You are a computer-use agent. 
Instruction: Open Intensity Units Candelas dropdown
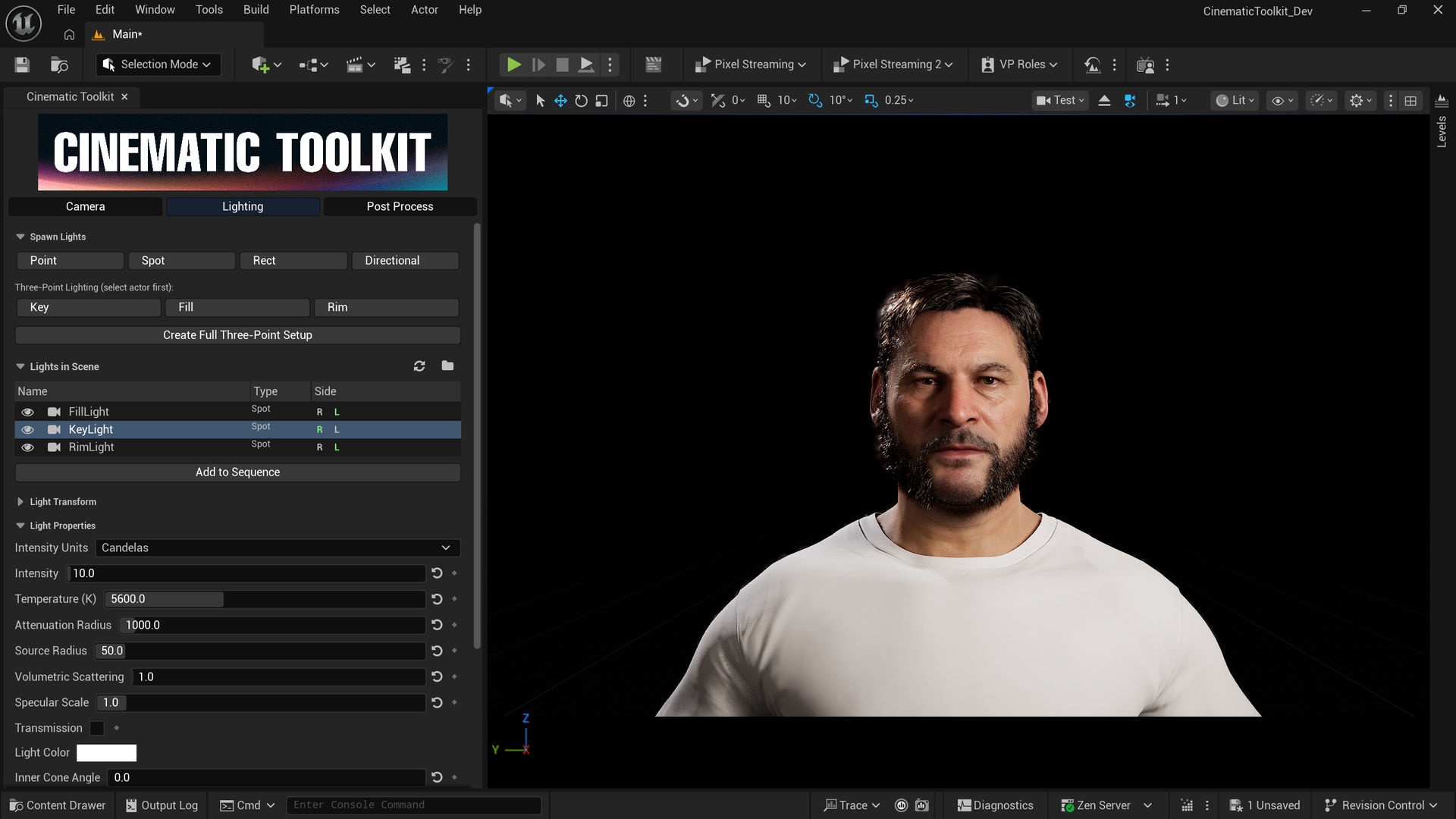click(x=278, y=548)
